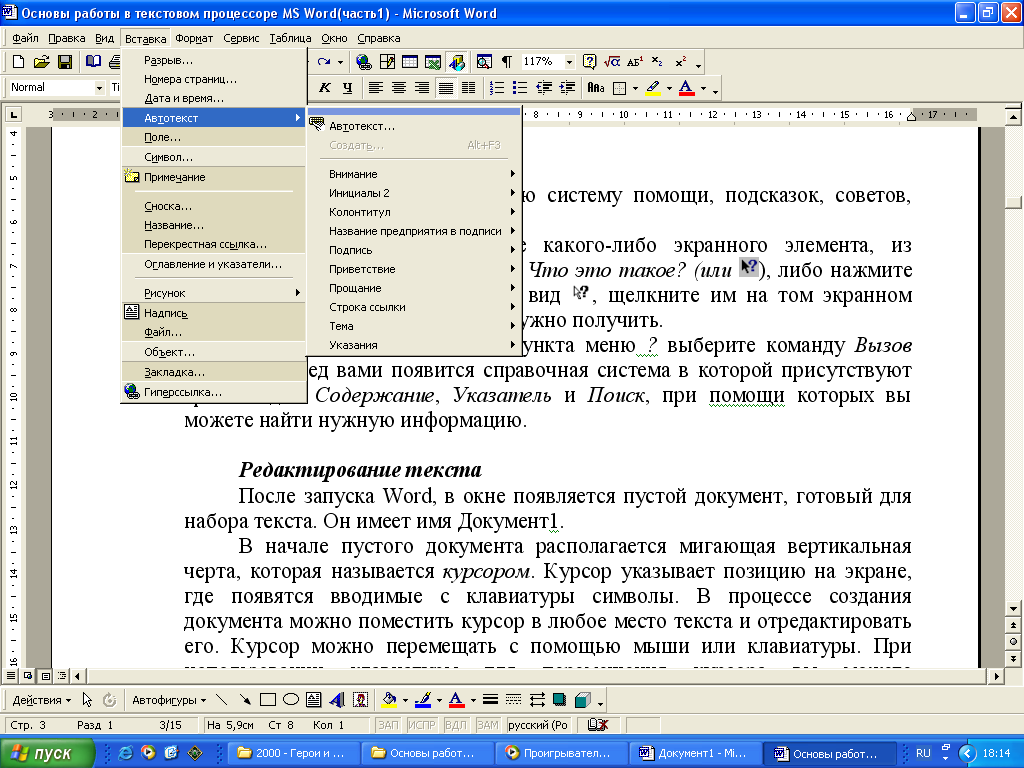Click the RU language indicator

pyautogui.click(x=923, y=753)
